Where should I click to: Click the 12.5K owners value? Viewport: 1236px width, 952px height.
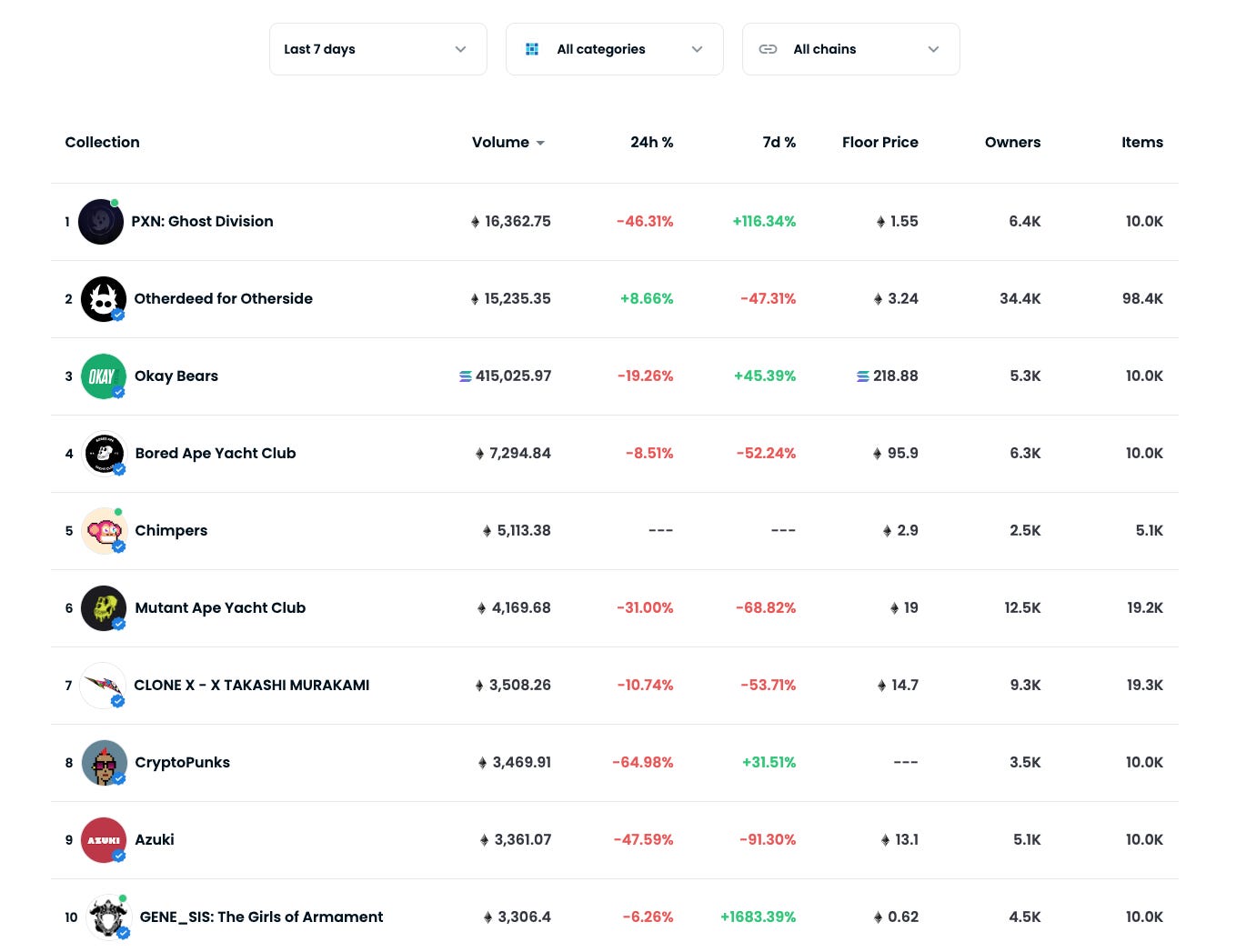(1022, 607)
